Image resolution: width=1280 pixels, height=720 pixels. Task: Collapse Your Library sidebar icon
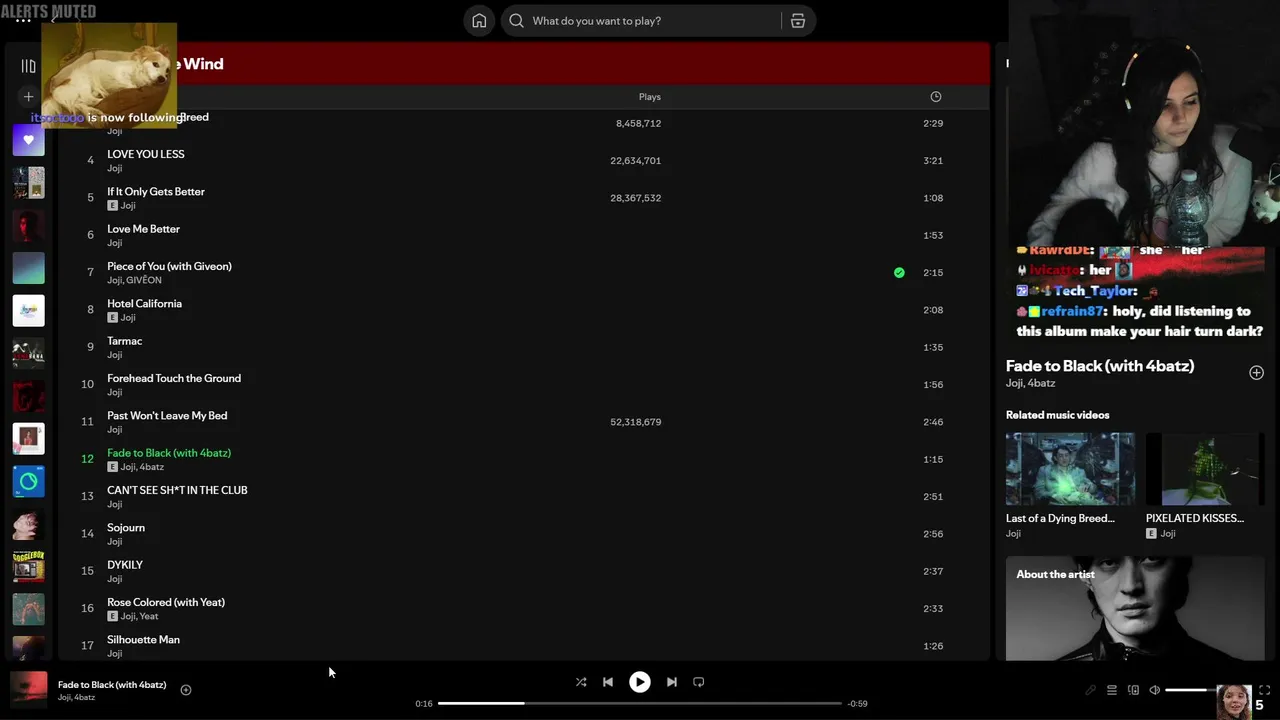tap(28, 66)
